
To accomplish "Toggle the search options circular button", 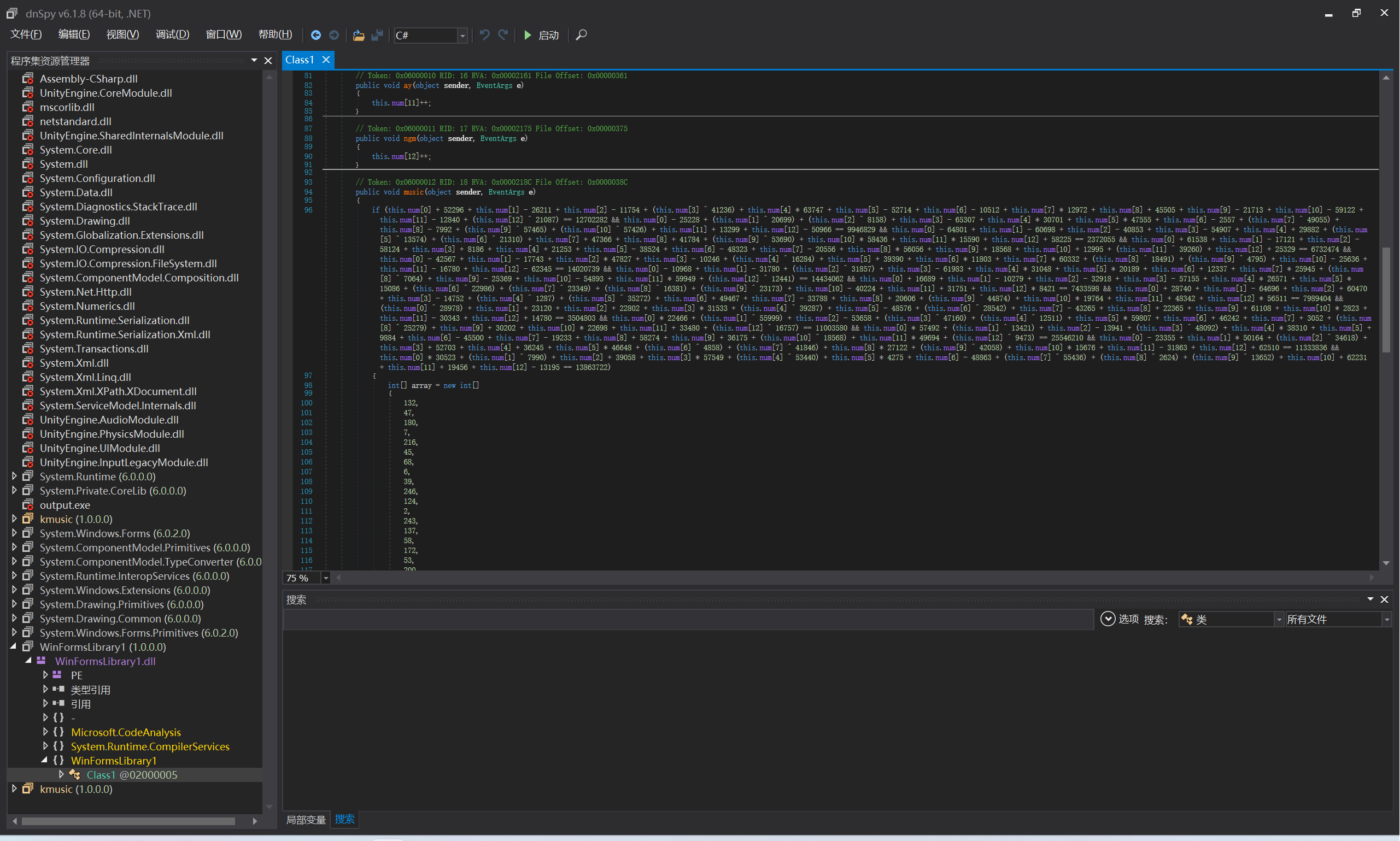I will (1108, 619).
